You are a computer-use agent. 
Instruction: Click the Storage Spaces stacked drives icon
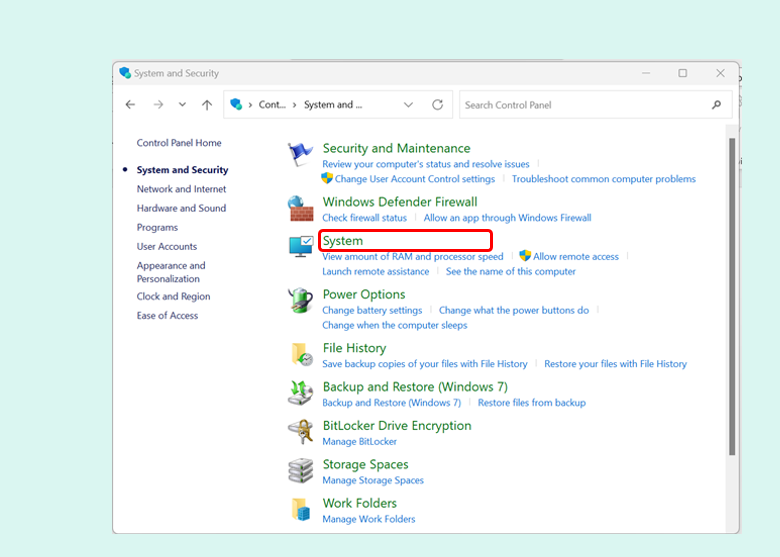[300, 470]
